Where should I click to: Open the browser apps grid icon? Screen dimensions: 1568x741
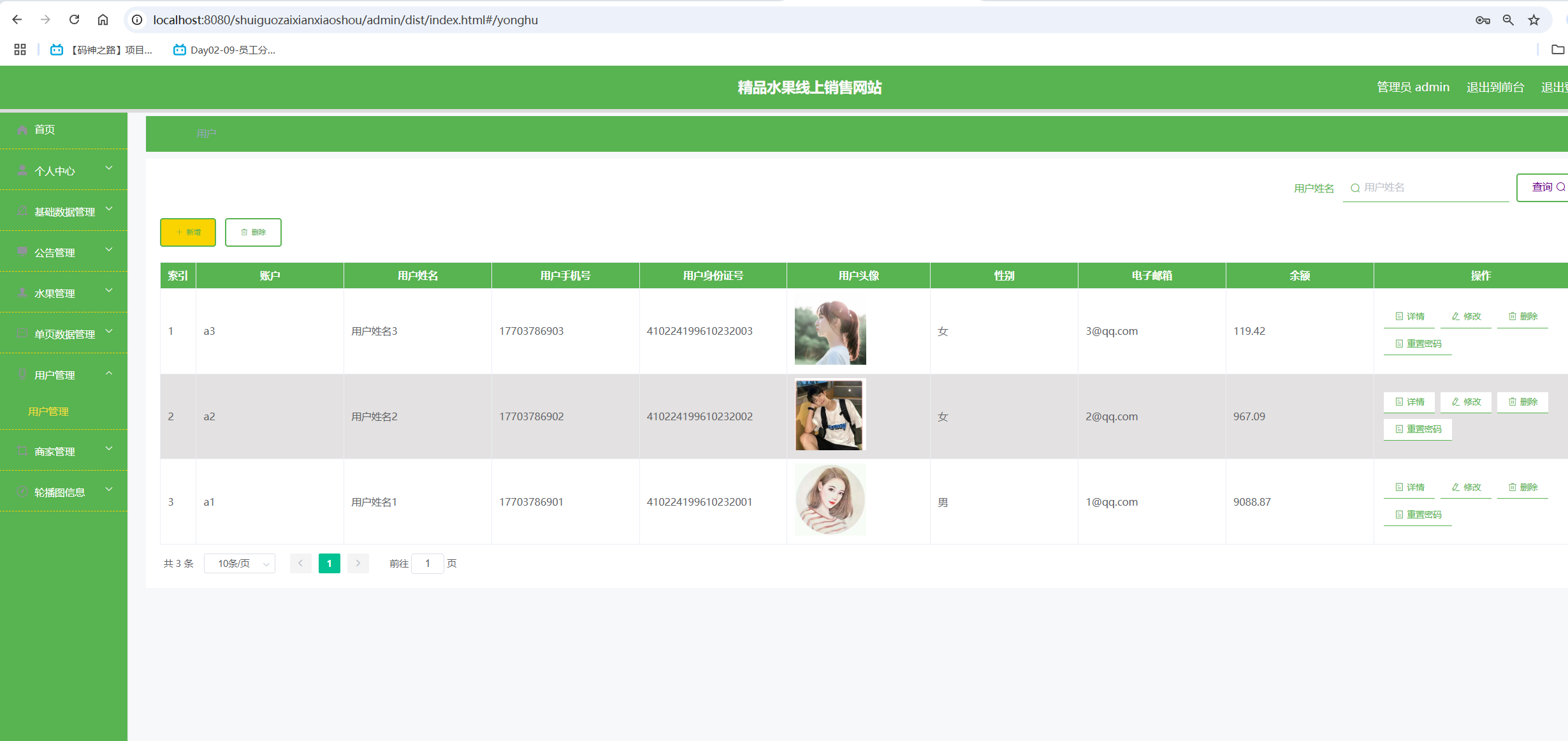click(20, 50)
